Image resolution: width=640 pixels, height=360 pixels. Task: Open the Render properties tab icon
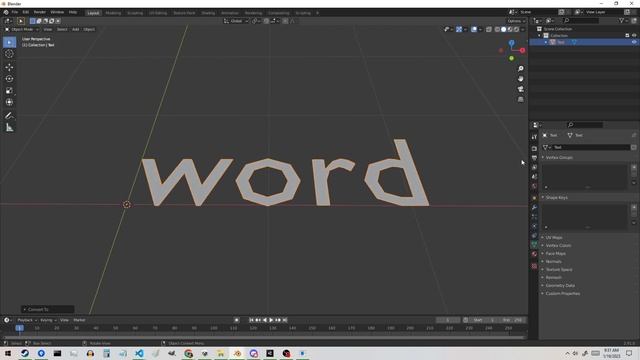click(534, 149)
